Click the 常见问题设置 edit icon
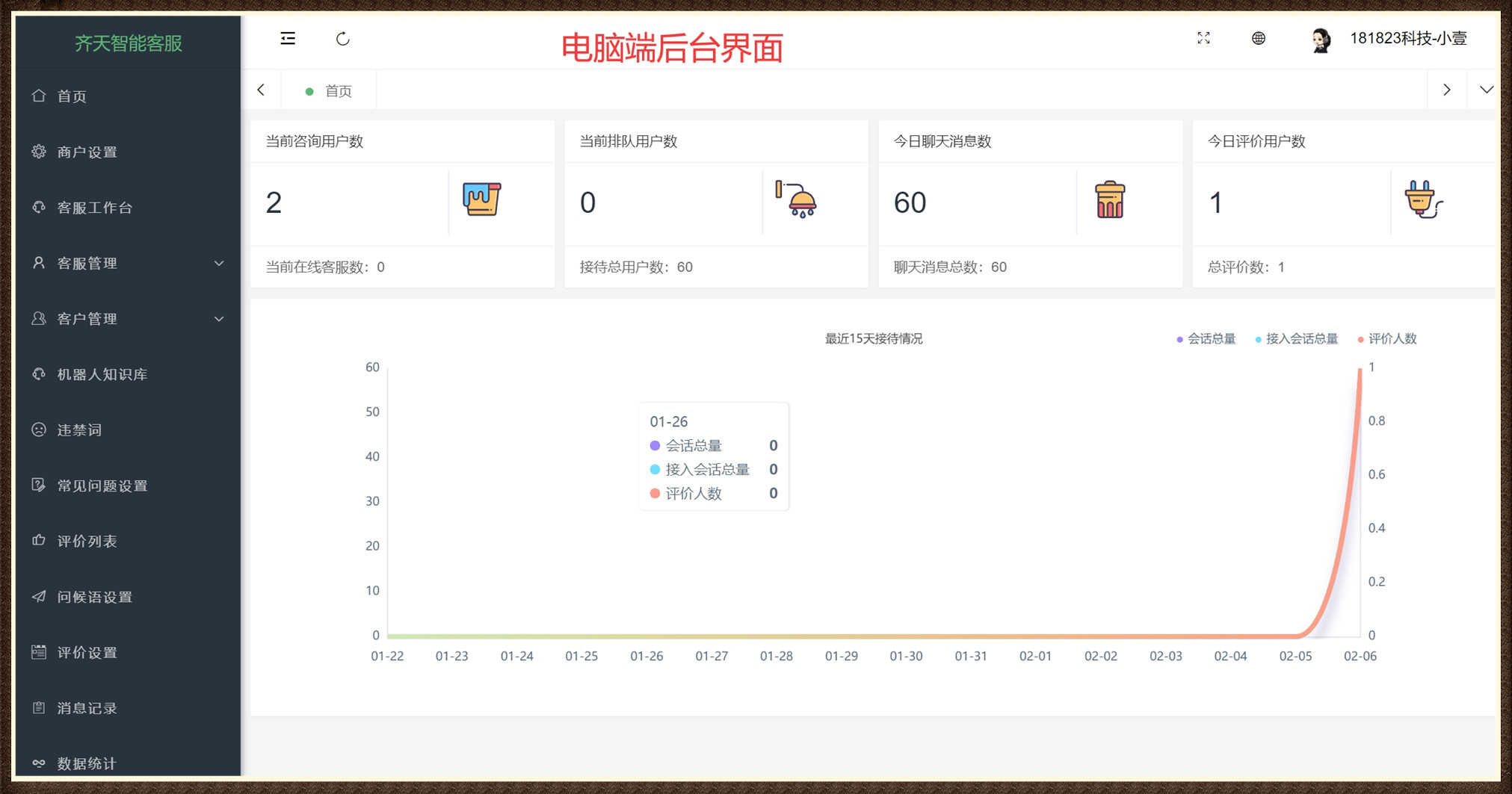 39,486
